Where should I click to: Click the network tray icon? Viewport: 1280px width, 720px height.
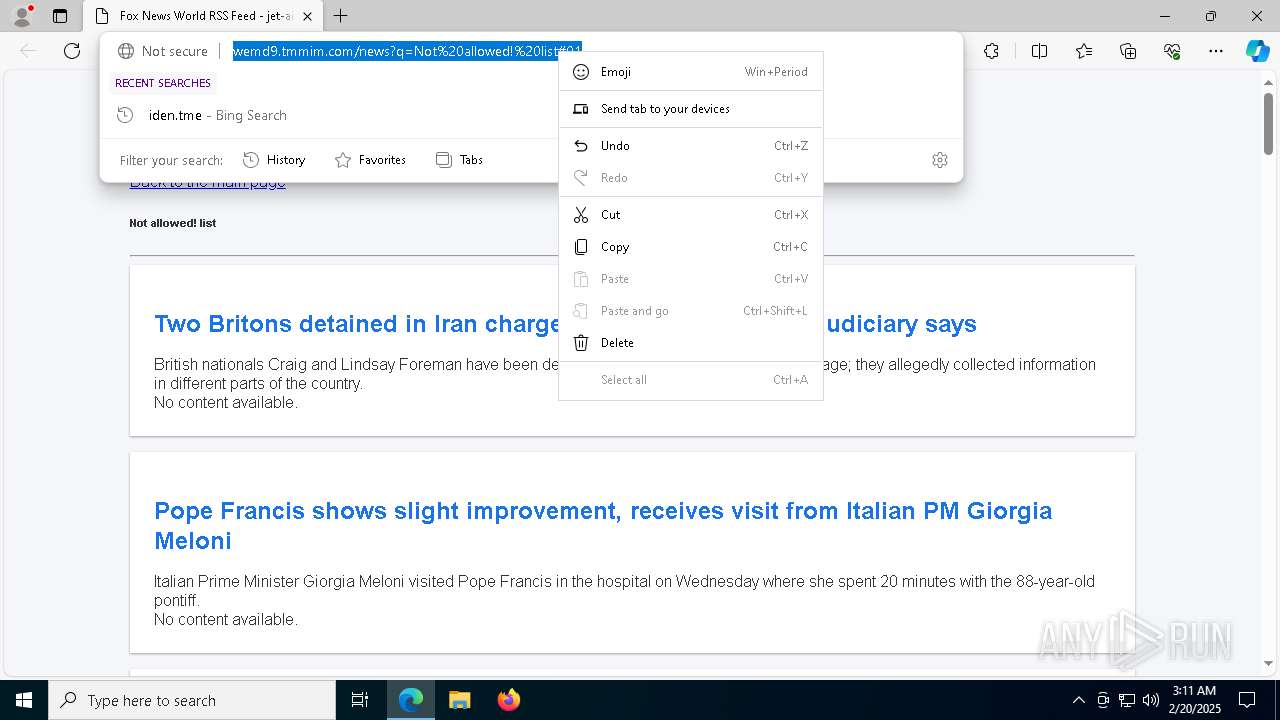tap(1127, 700)
